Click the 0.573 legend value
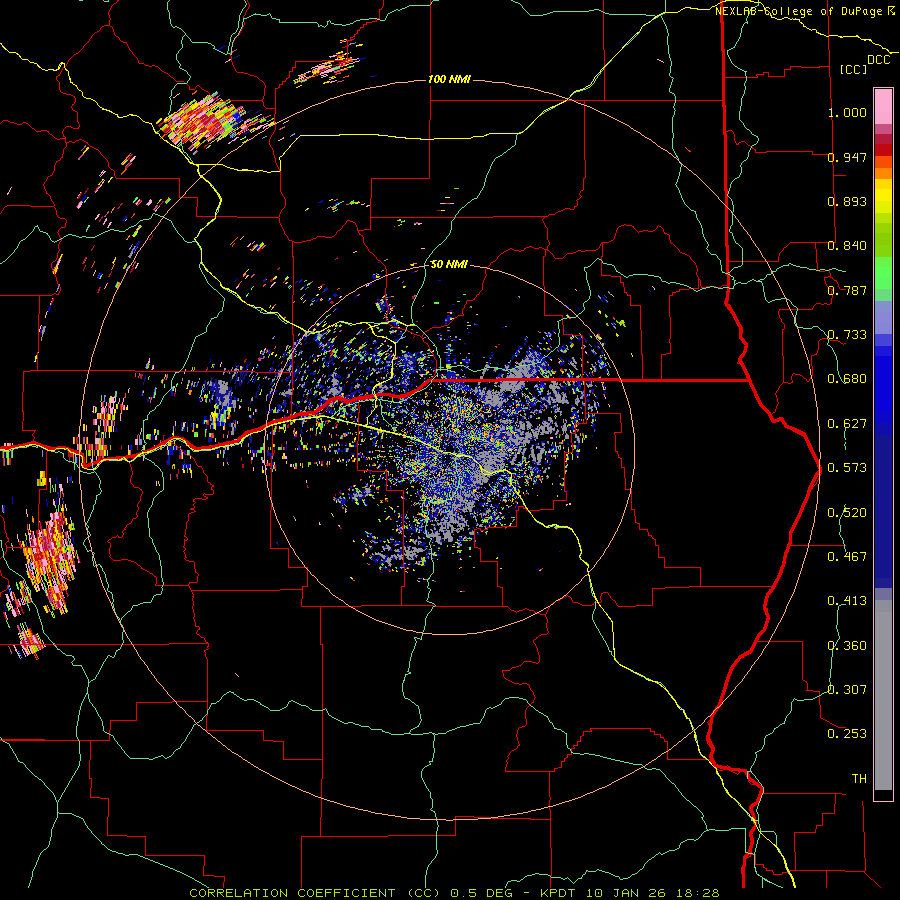The image size is (900, 900). coord(847,468)
